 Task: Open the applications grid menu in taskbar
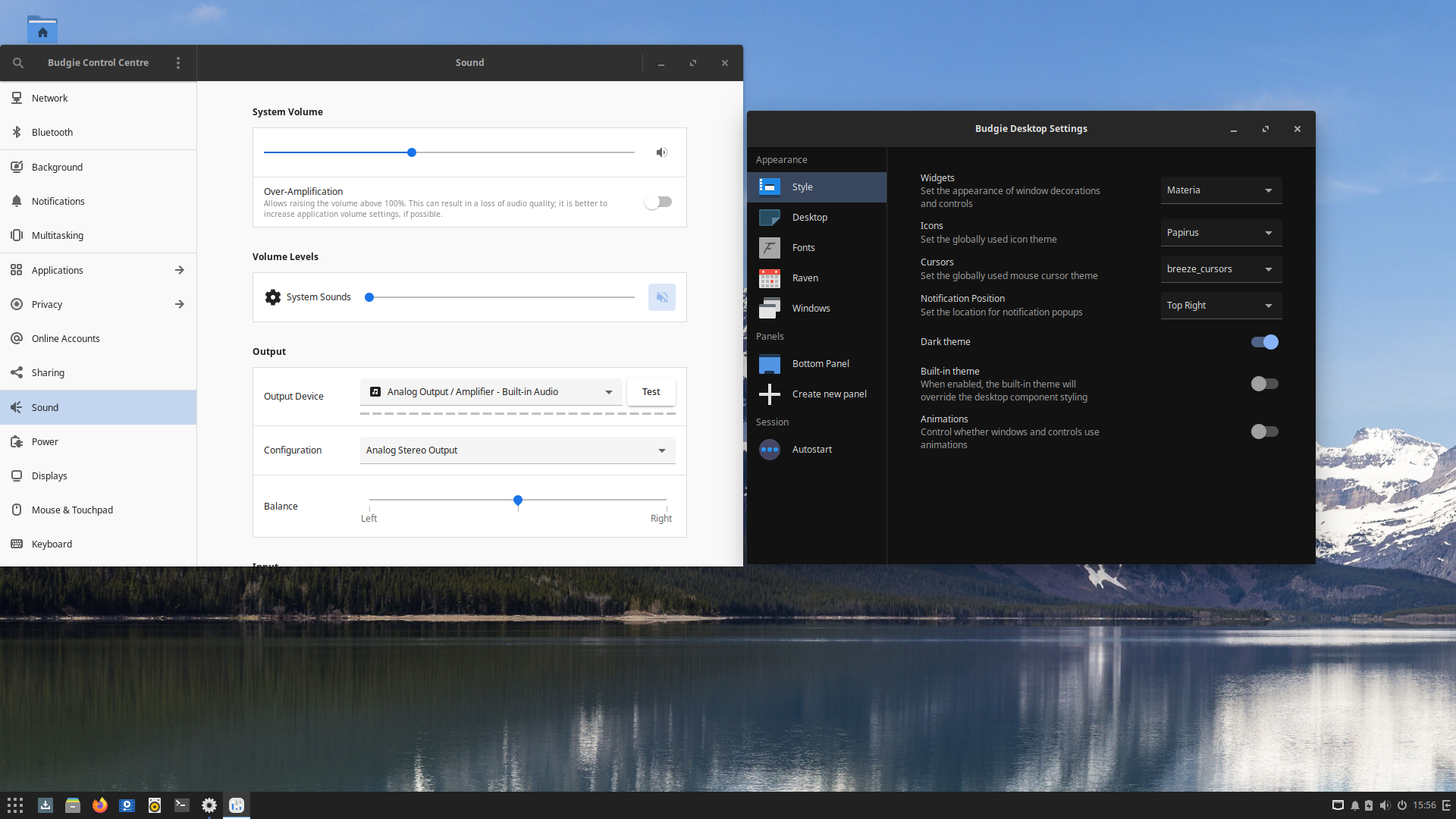[15, 805]
